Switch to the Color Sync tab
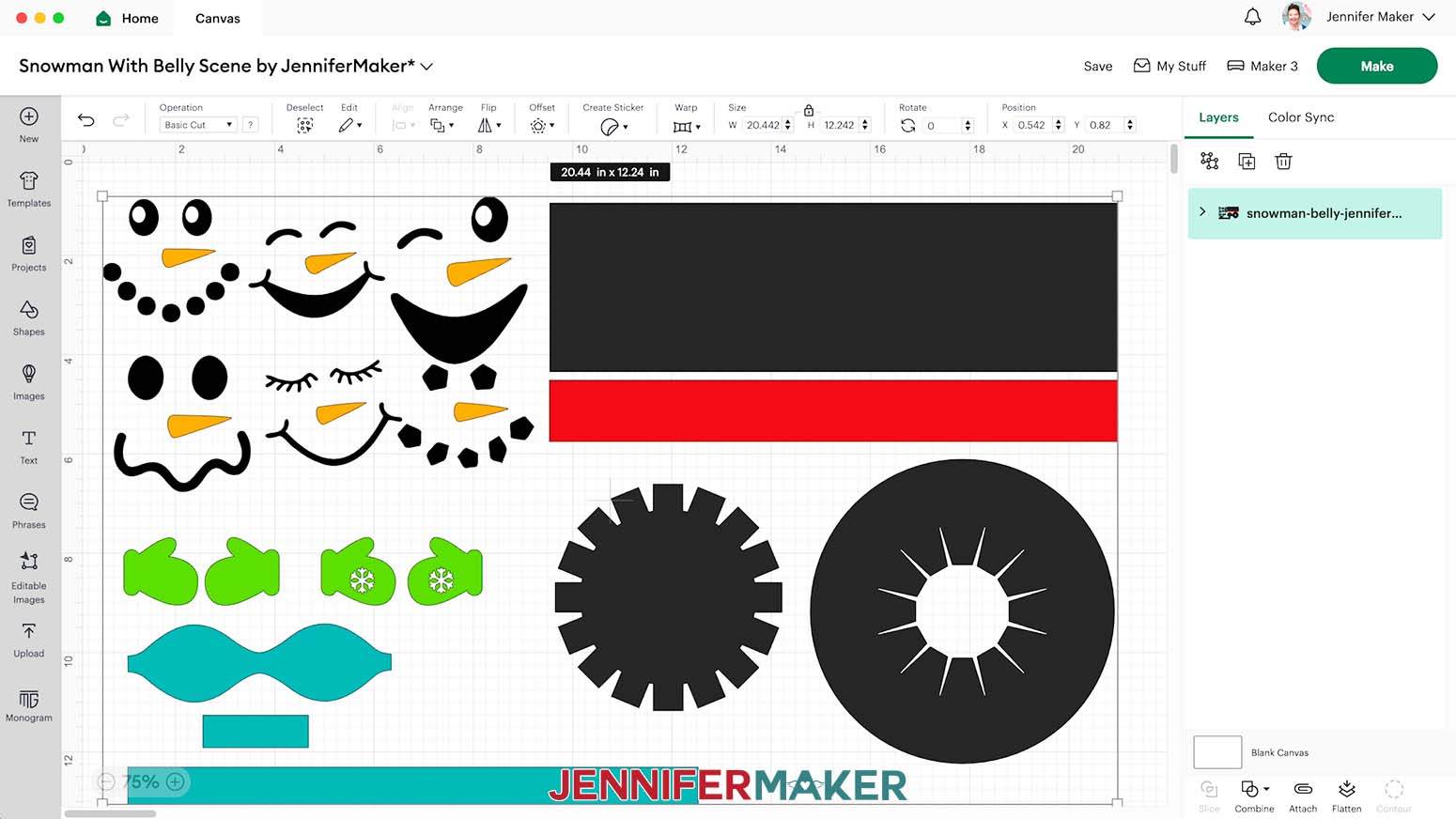Image resolution: width=1456 pixels, height=819 pixels. point(1301,117)
